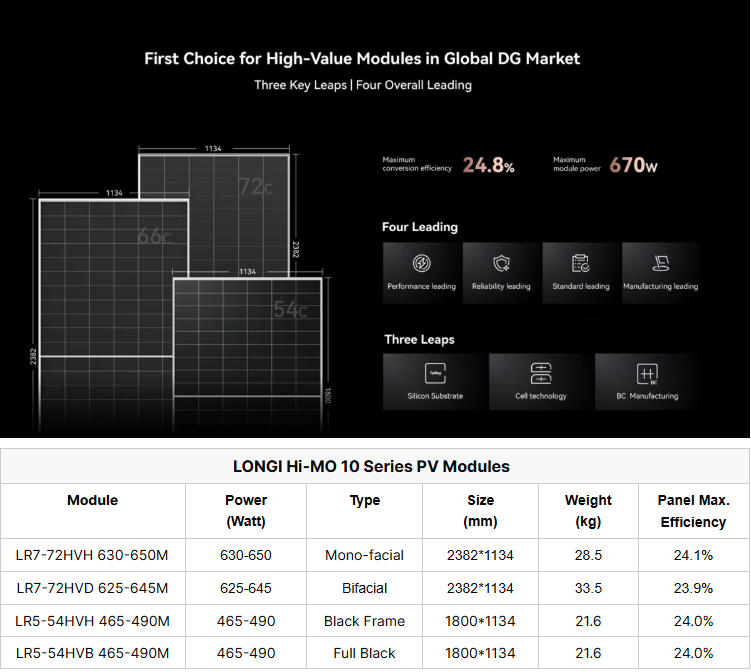Click the 33.5 weight cell
Screen dimensions: 751x672
(588, 588)
